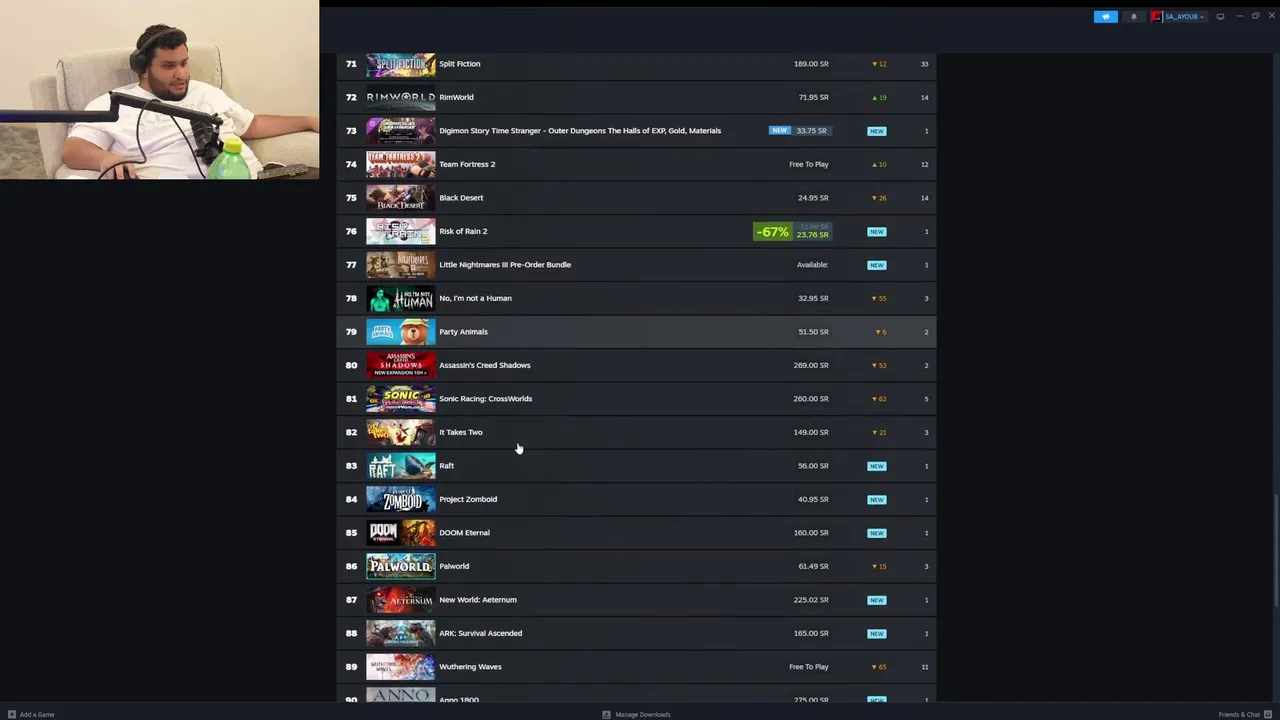Select the 'Team Fortress 2' title
Viewport: 1280px width, 720px height.
click(467, 164)
